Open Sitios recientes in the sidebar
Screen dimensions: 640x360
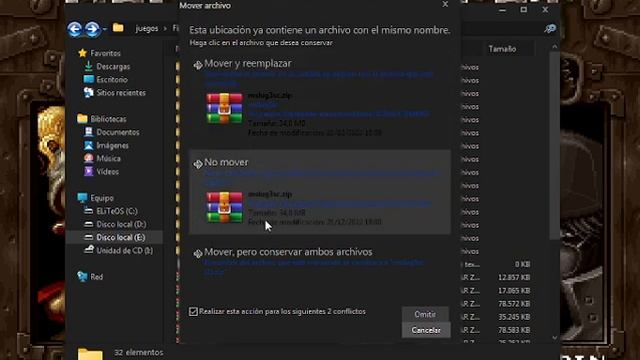tap(121, 93)
